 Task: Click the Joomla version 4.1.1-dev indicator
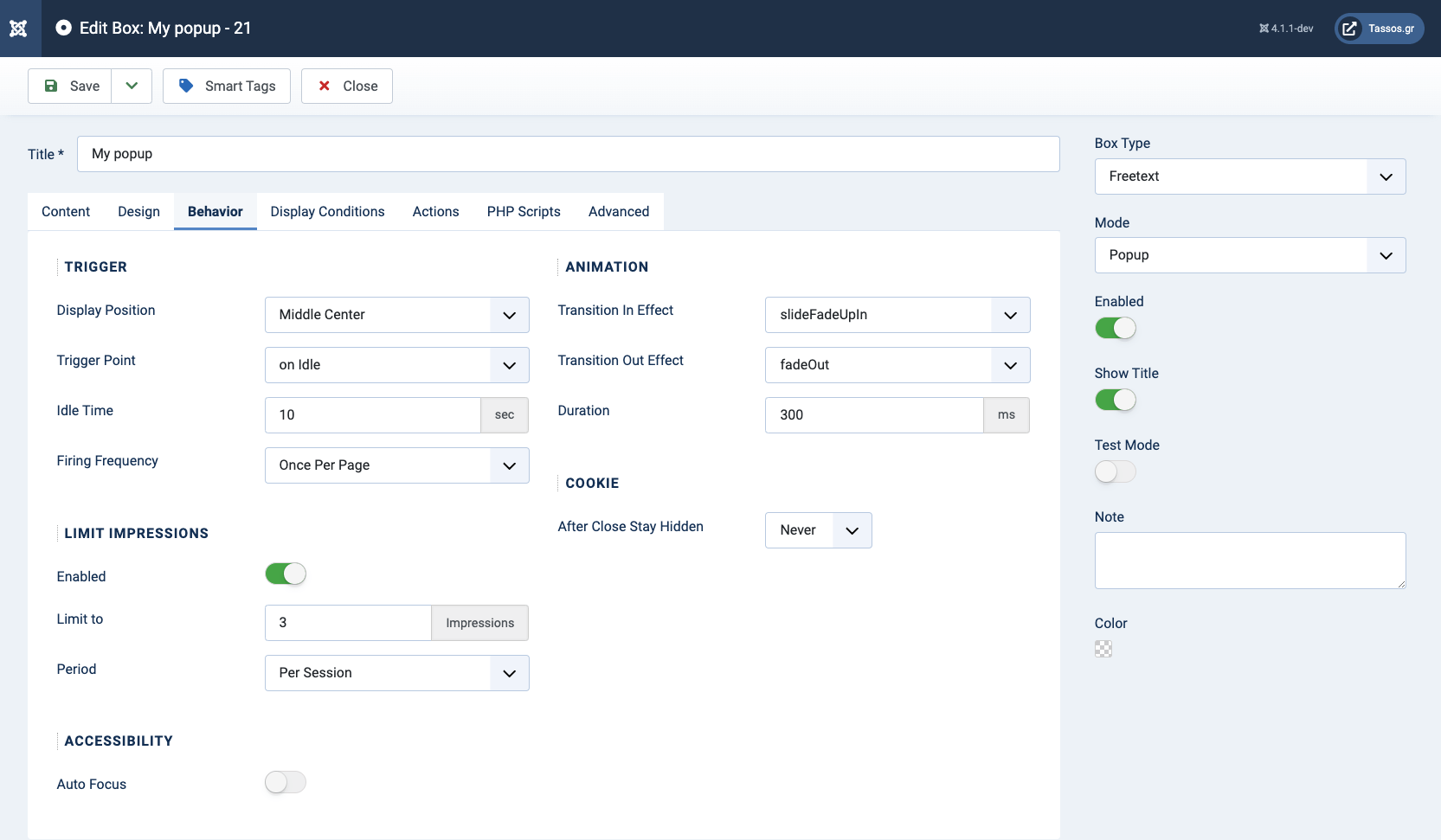coord(1286,29)
